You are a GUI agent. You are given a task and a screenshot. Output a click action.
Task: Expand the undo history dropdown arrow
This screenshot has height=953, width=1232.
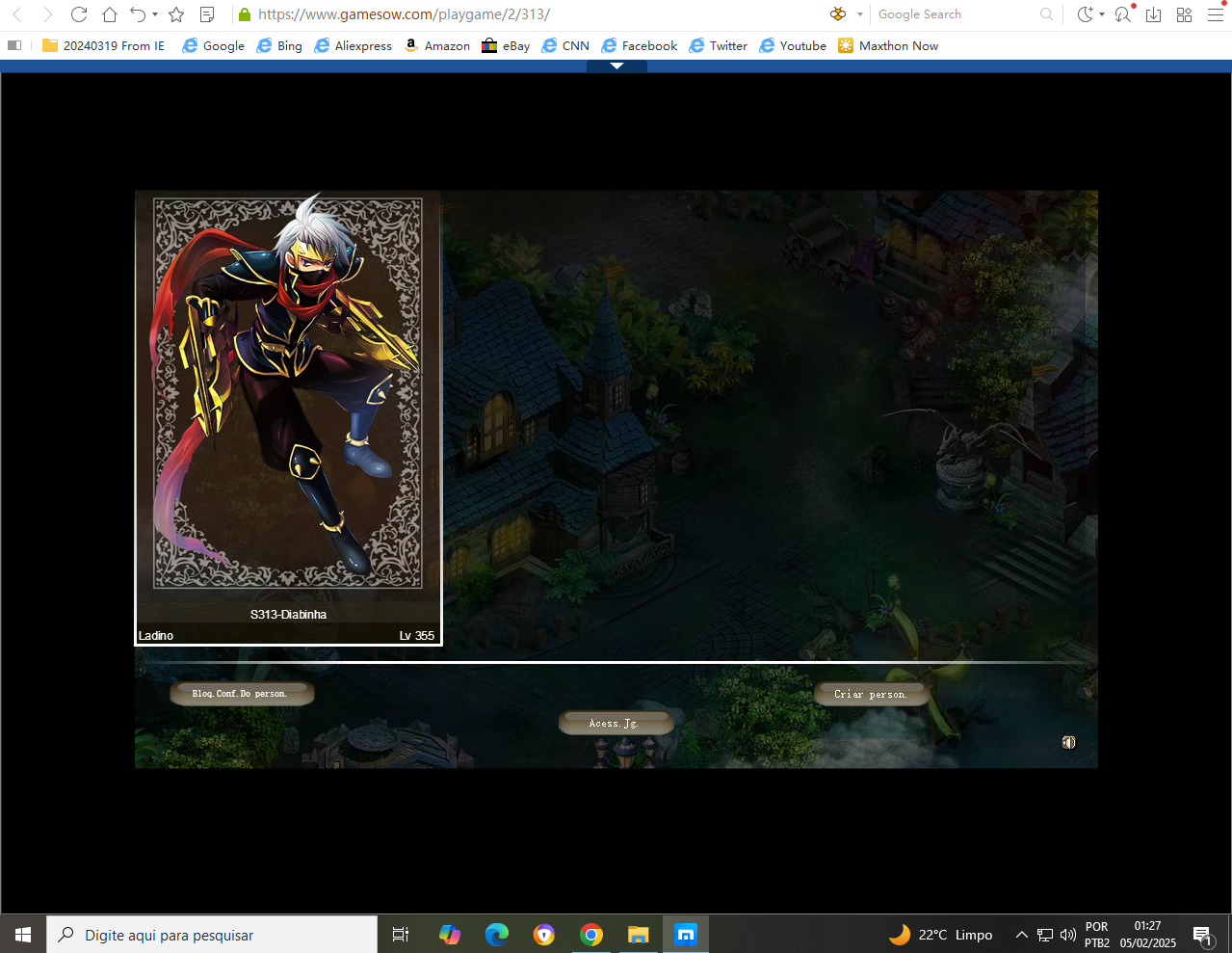click(x=155, y=14)
